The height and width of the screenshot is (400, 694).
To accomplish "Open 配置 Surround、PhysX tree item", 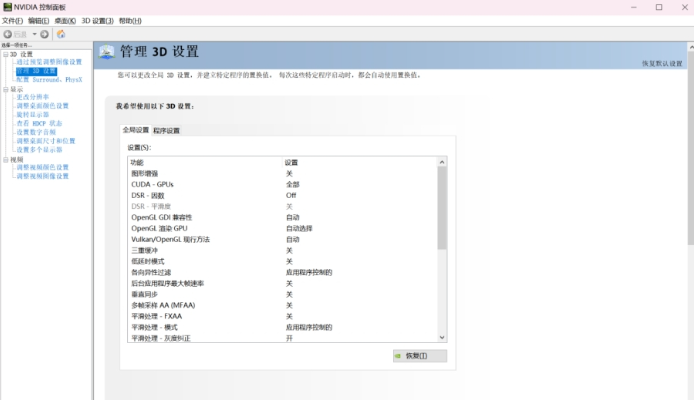I will (x=49, y=80).
